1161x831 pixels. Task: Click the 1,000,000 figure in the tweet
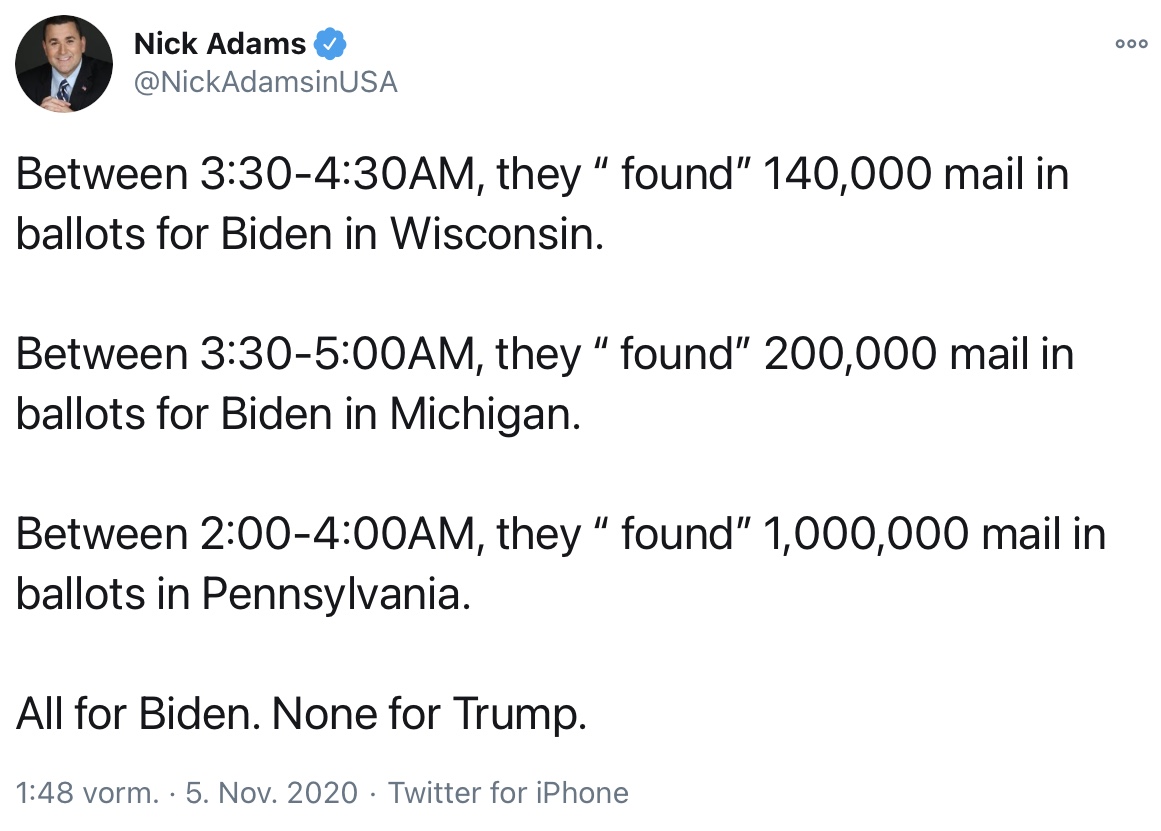click(x=865, y=535)
